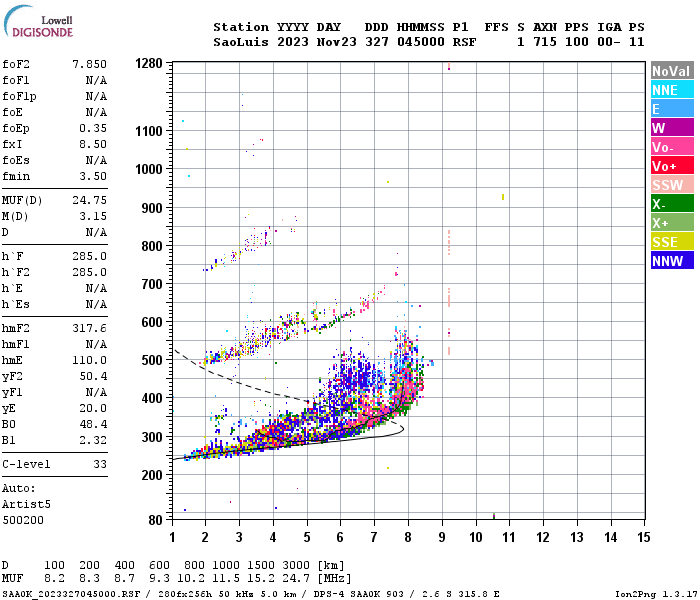Image resolution: width=700 pixels, height=600 pixels.
Task: Click the 80 km height axis label
Action: click(155, 520)
